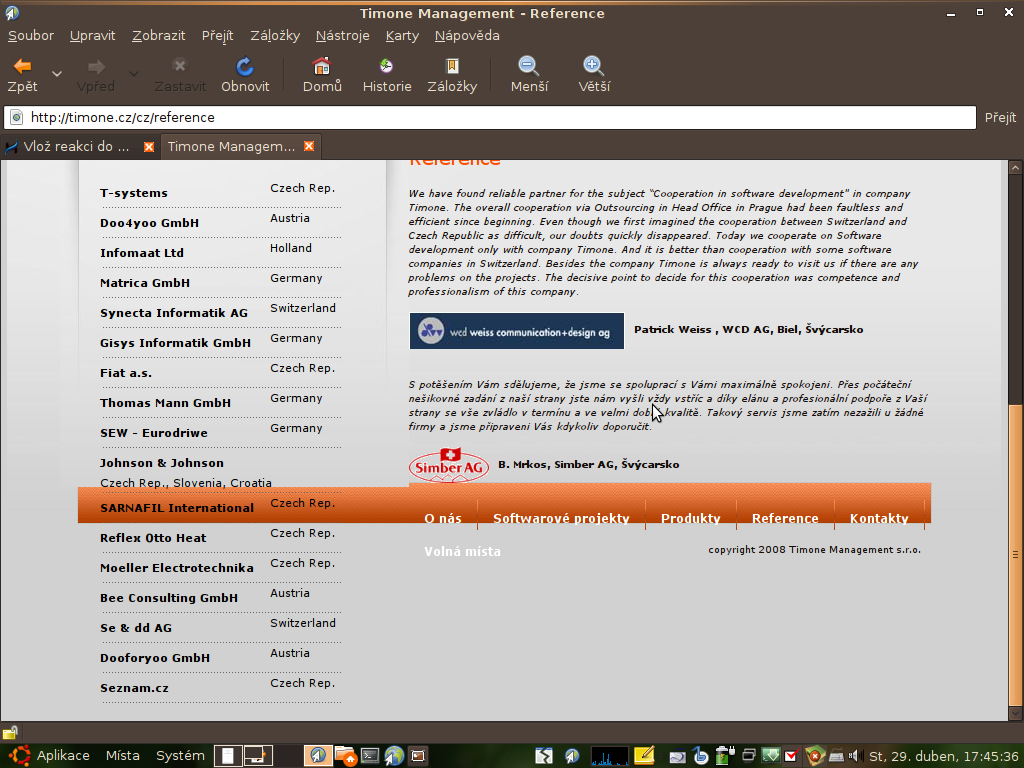The width and height of the screenshot is (1024, 768).
Task: Click the vertical scrollbar thumb
Action: (1015, 555)
